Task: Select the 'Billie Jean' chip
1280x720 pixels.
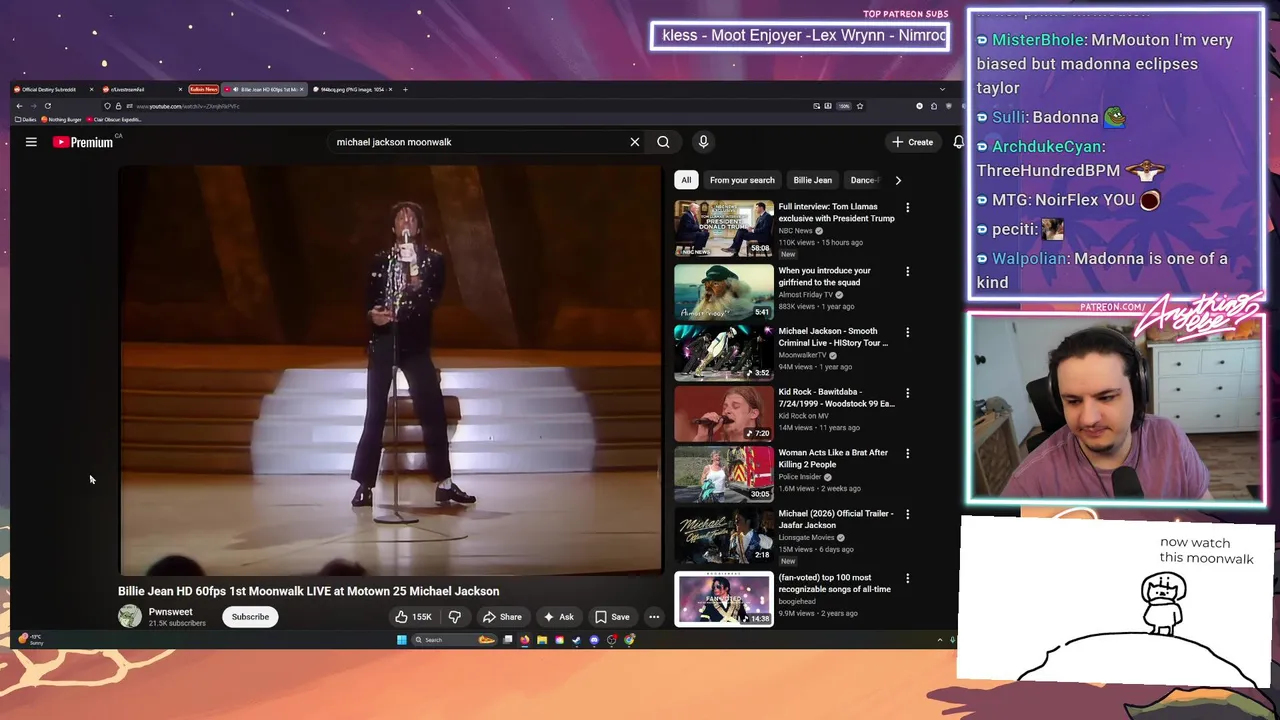Action: [x=812, y=180]
